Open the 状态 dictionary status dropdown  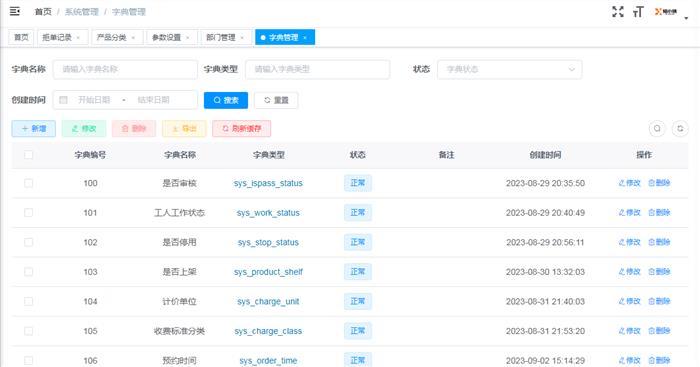[x=509, y=69]
